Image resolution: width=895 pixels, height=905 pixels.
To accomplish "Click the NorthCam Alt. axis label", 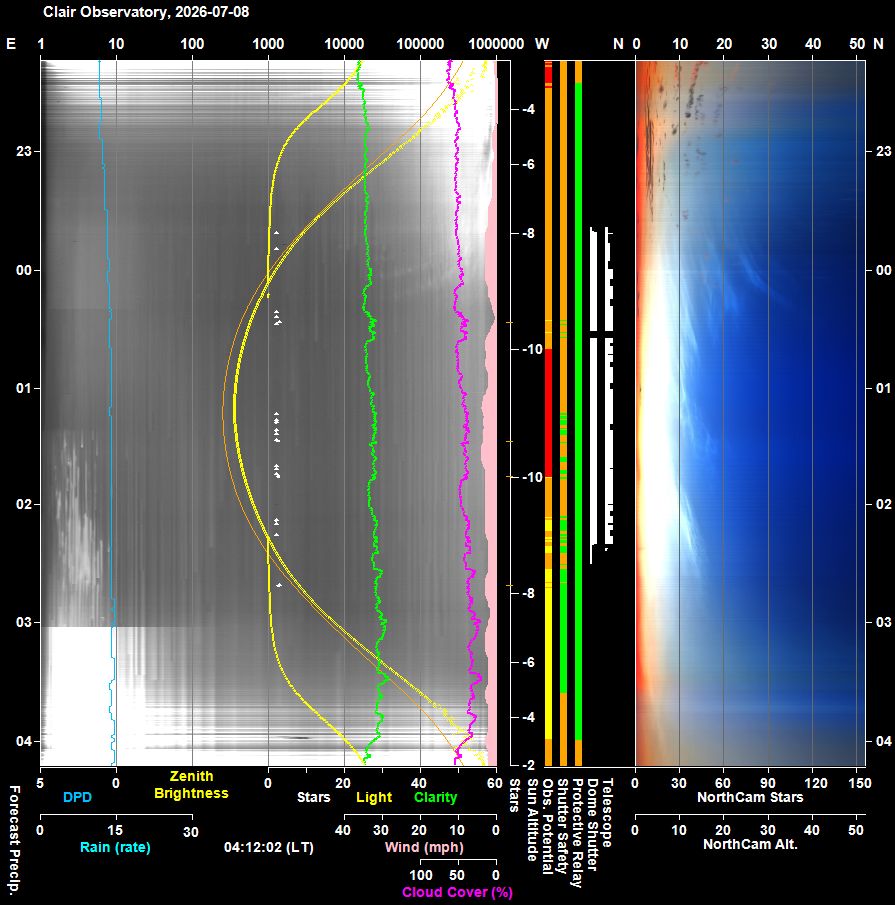I will tap(750, 844).
